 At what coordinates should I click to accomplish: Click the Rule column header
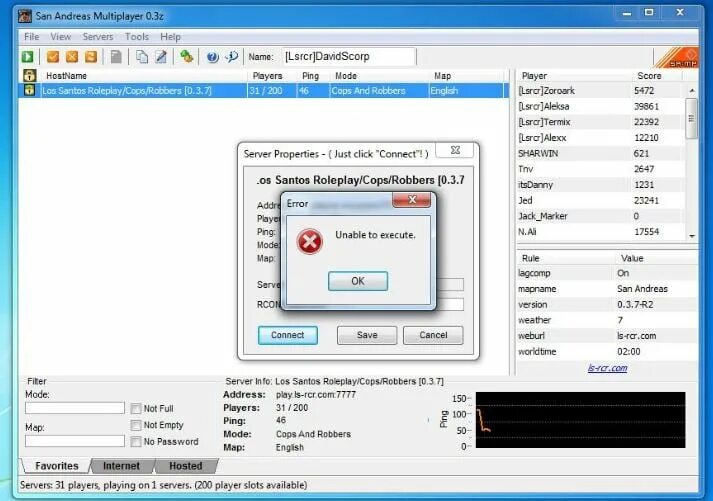point(566,258)
